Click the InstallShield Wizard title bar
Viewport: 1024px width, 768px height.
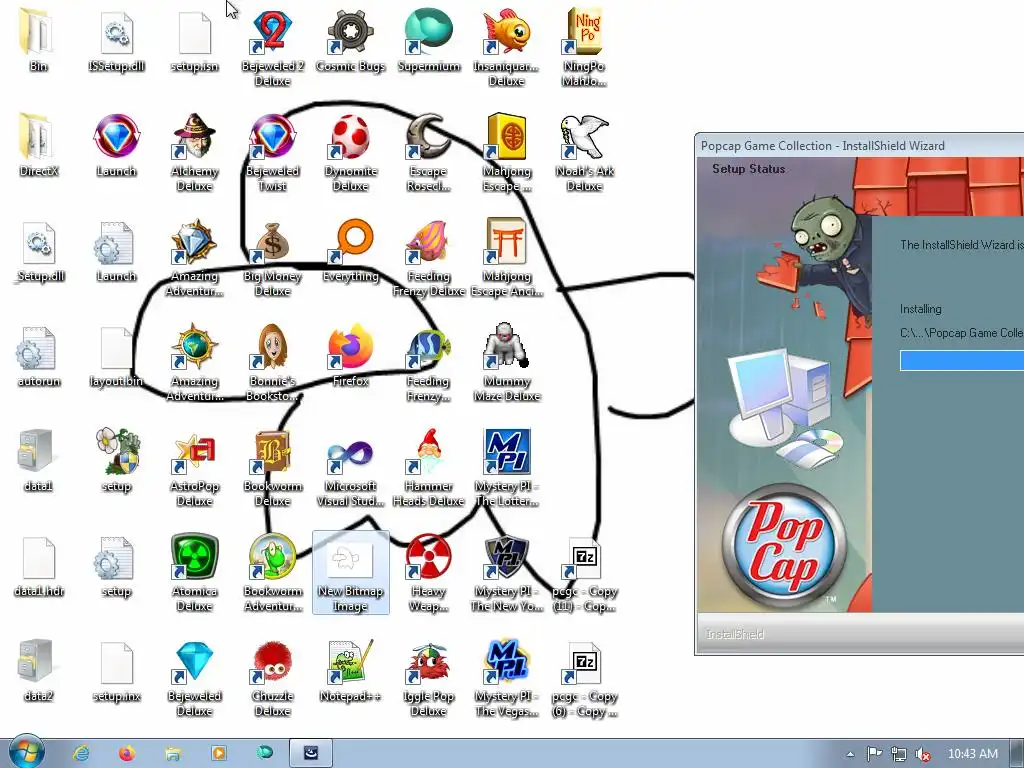coord(859,146)
